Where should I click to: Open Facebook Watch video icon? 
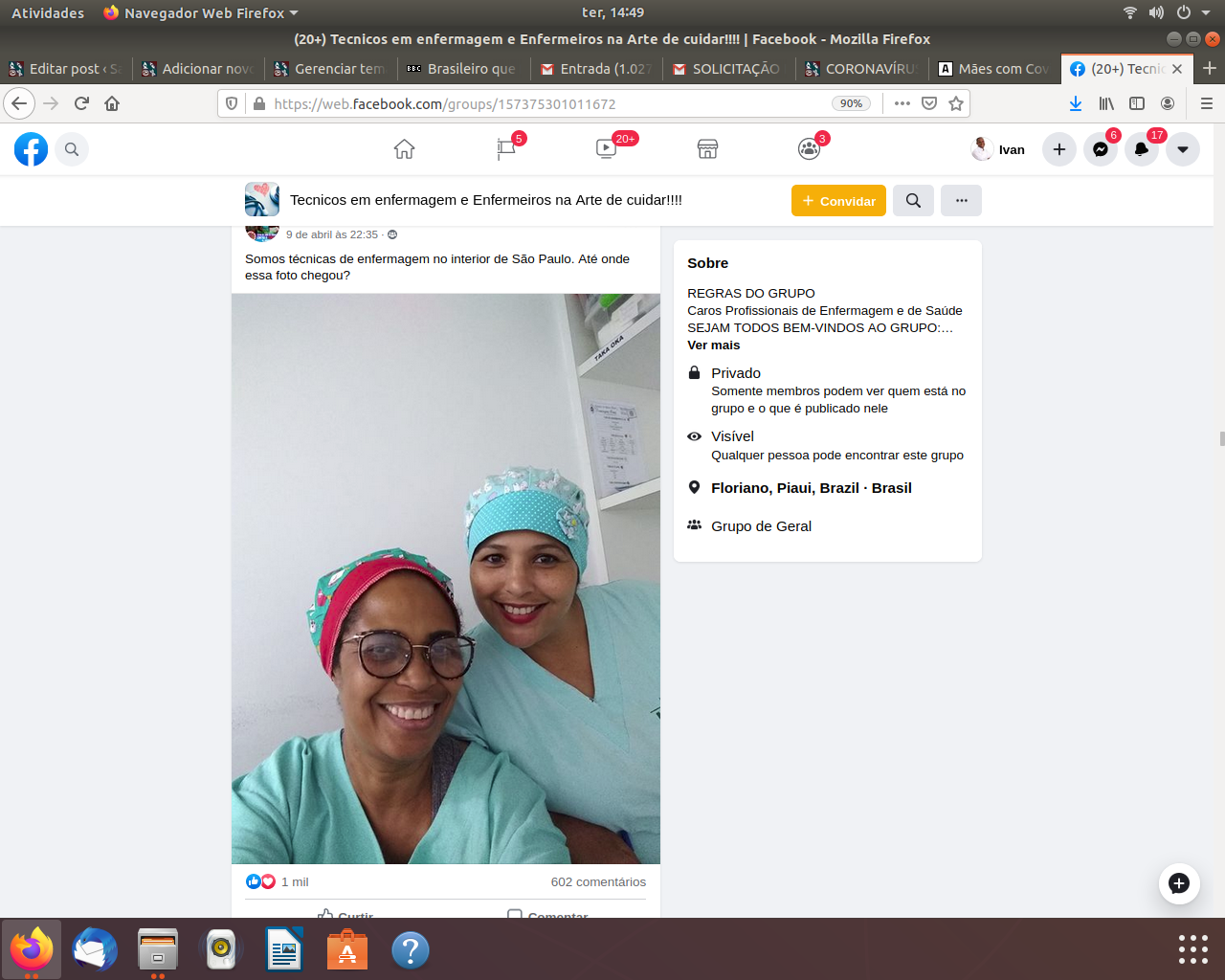point(606,149)
